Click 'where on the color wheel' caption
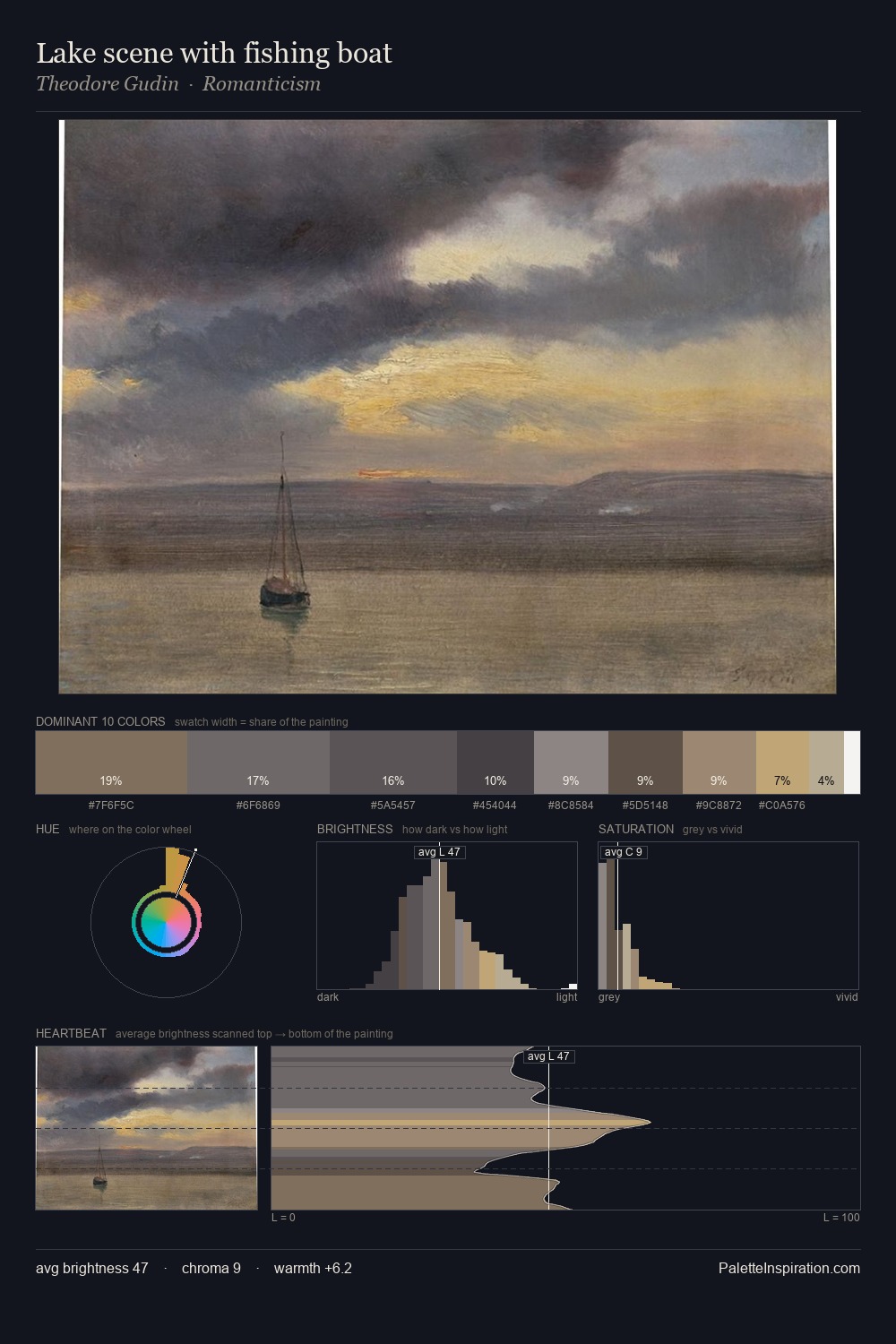 pos(130,830)
